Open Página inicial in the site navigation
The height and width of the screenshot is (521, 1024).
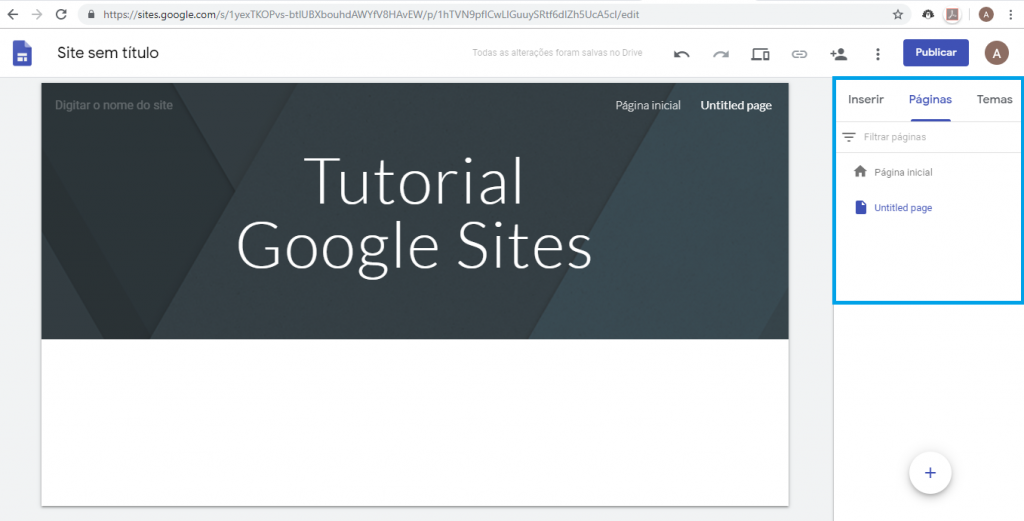(648, 105)
